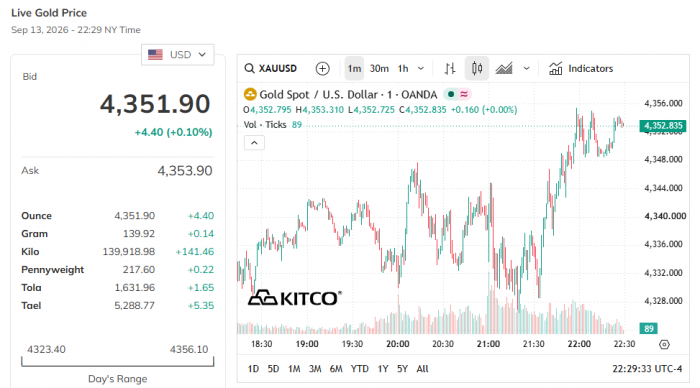The height and width of the screenshot is (388, 700).
Task: Select the bars chart style icon
Action: [450, 69]
